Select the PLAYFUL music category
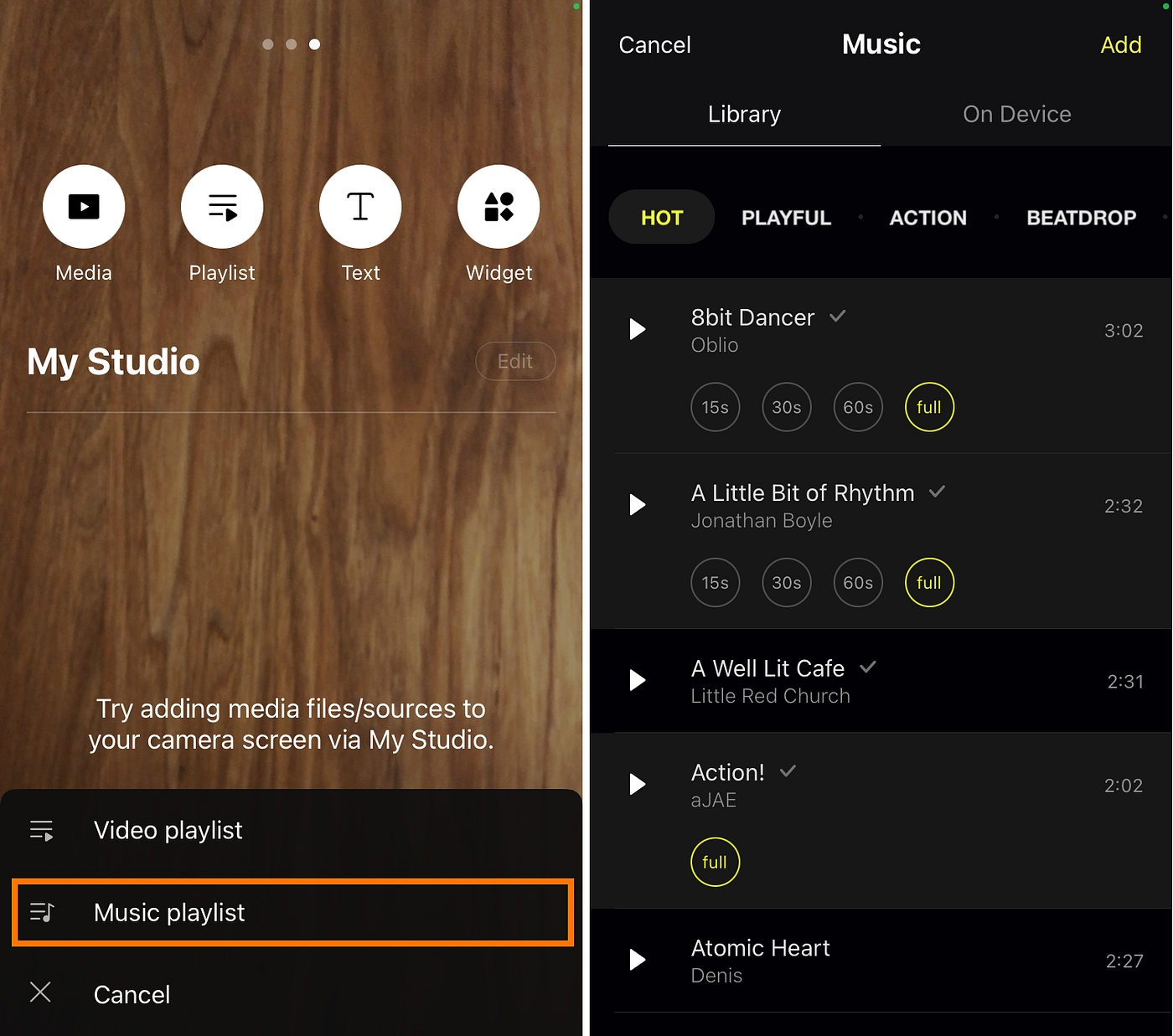Viewport: 1173px width, 1036px height. click(x=786, y=218)
